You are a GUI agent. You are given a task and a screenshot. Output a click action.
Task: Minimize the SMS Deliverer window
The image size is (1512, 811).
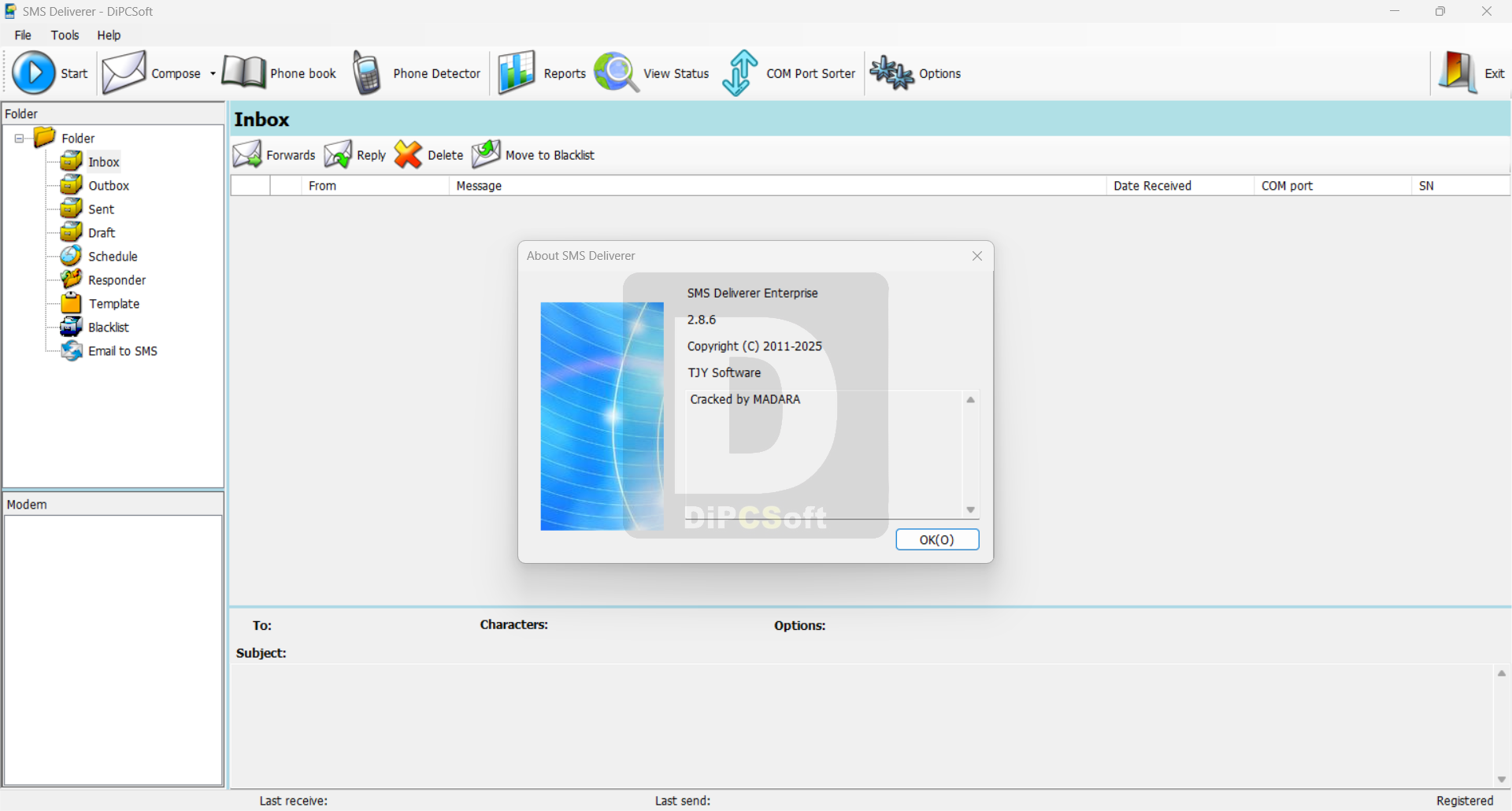pos(1395,11)
